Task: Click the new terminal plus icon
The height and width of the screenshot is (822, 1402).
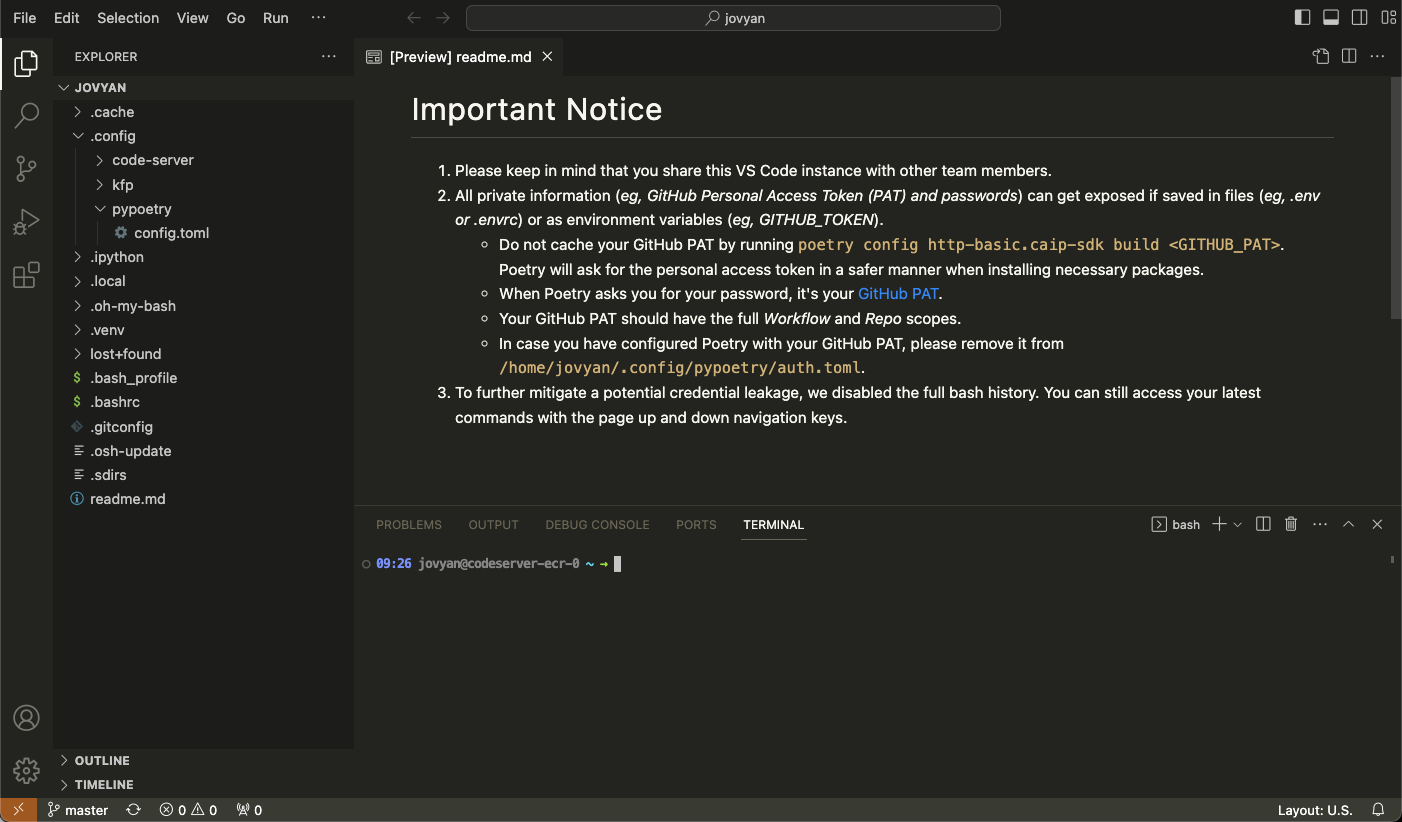Action: [1219, 524]
